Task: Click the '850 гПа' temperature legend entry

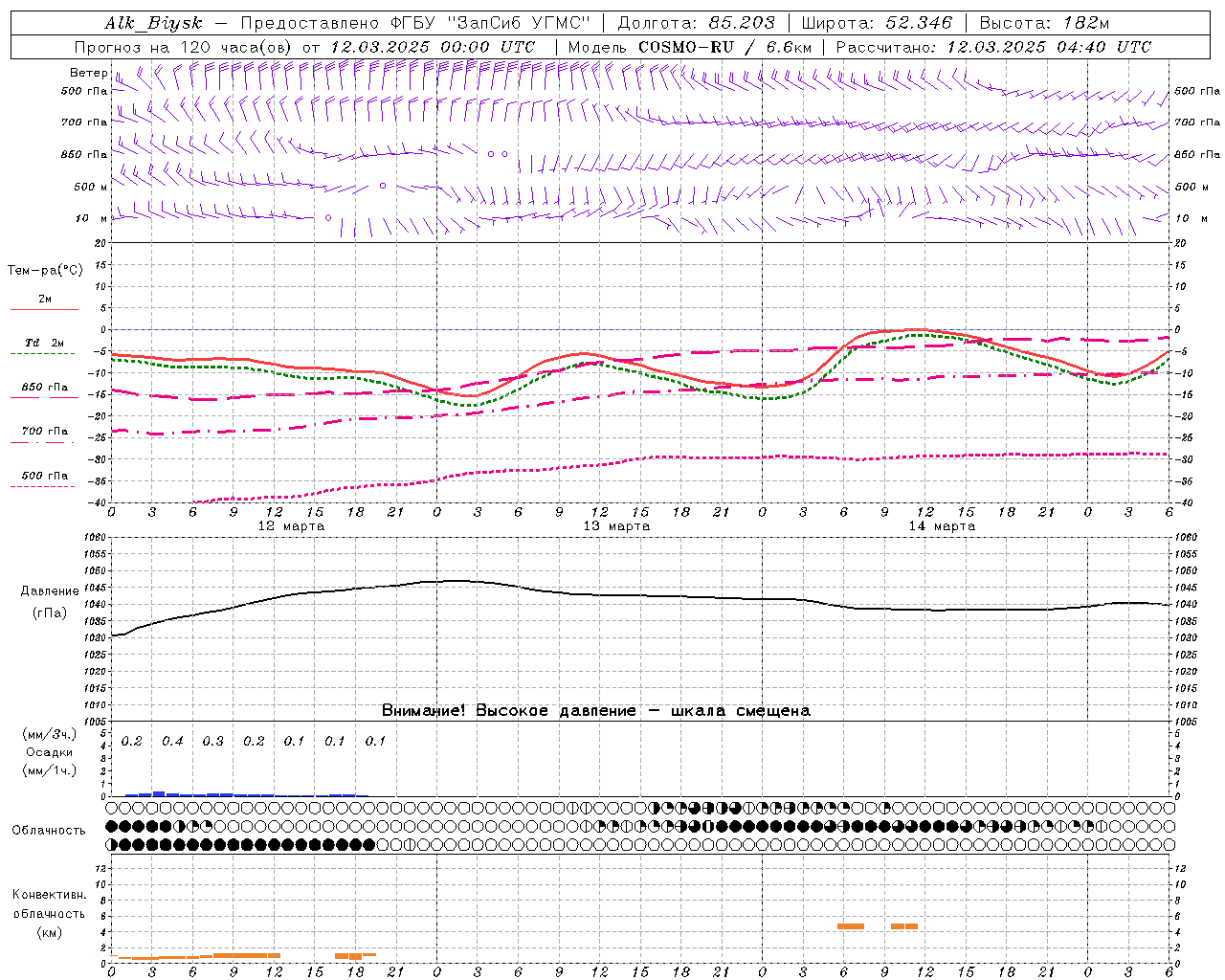Action: tap(45, 388)
